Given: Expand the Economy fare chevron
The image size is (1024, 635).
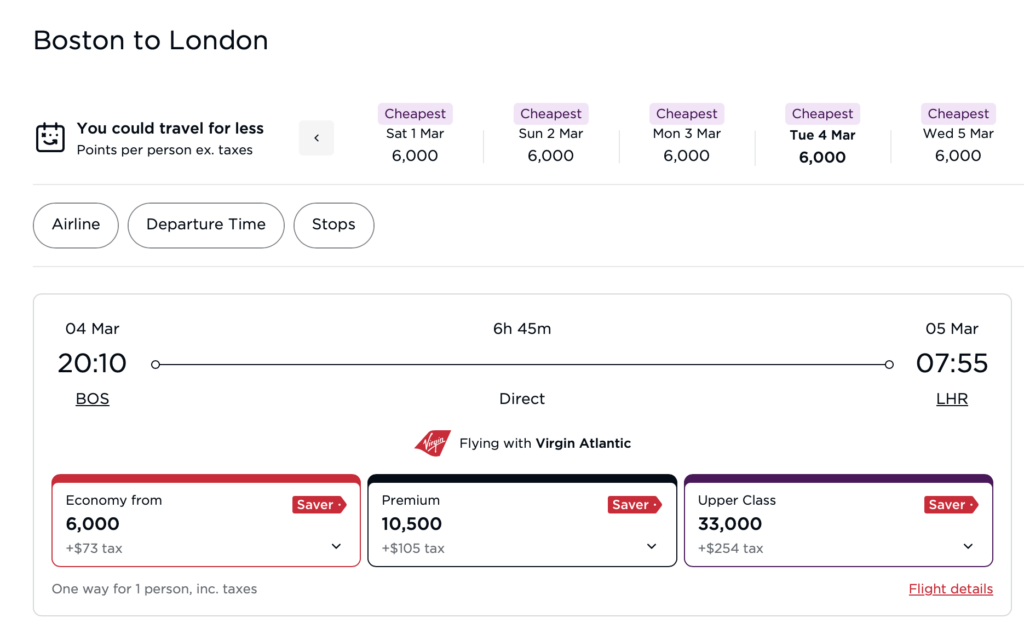Looking at the screenshot, I should pos(336,547).
